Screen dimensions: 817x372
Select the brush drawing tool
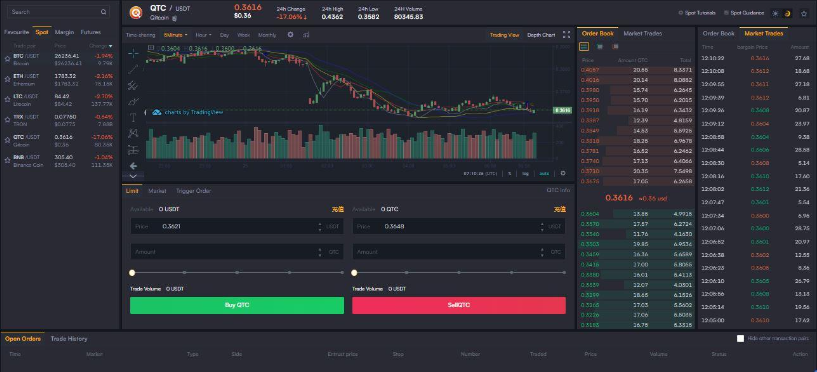[133, 102]
